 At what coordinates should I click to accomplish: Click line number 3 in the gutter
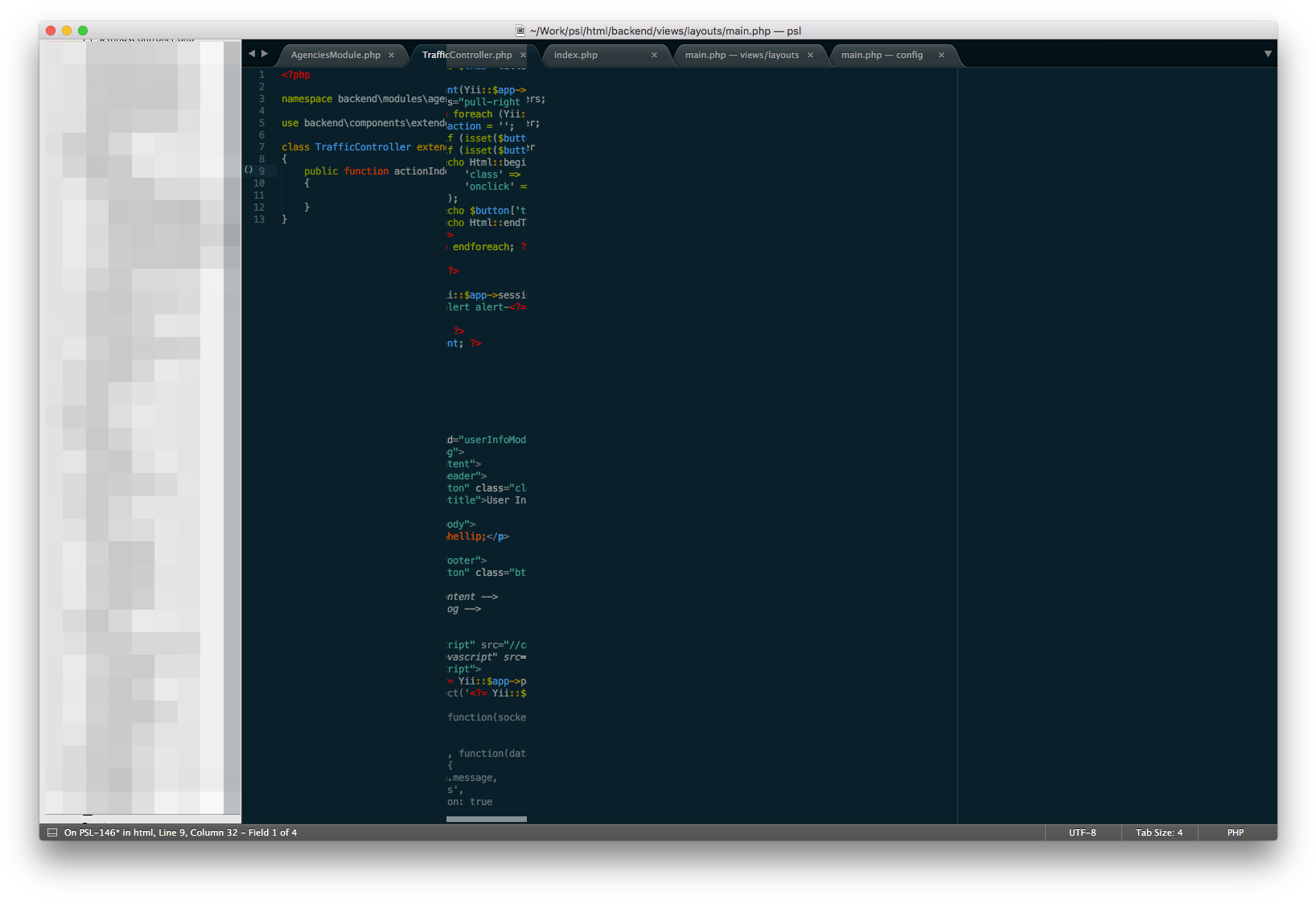(x=261, y=99)
